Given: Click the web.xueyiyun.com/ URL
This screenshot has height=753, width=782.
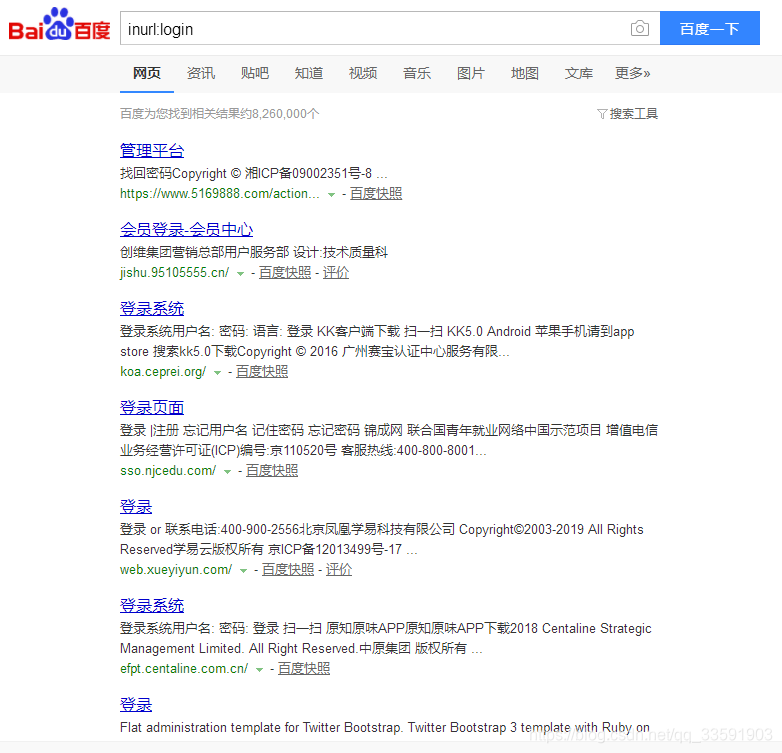Looking at the screenshot, I should click(176, 569).
